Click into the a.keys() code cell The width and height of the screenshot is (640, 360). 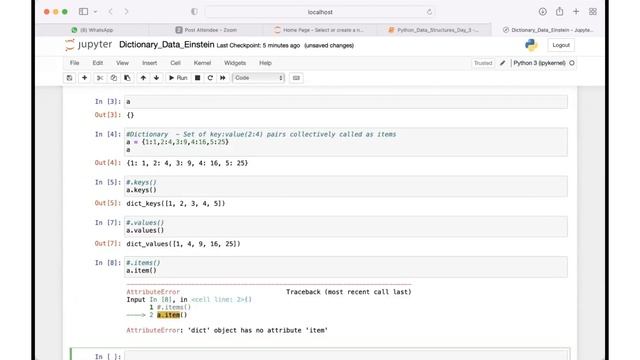(x=346, y=186)
